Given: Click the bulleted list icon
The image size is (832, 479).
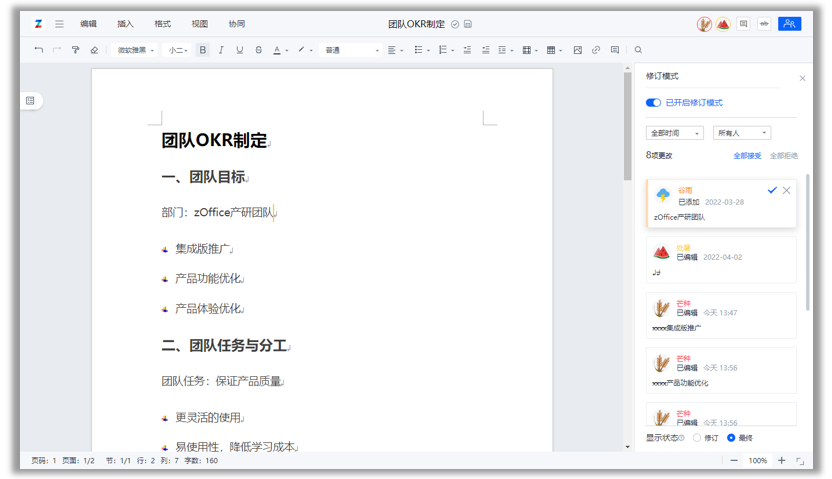Looking at the screenshot, I should click(x=418, y=50).
